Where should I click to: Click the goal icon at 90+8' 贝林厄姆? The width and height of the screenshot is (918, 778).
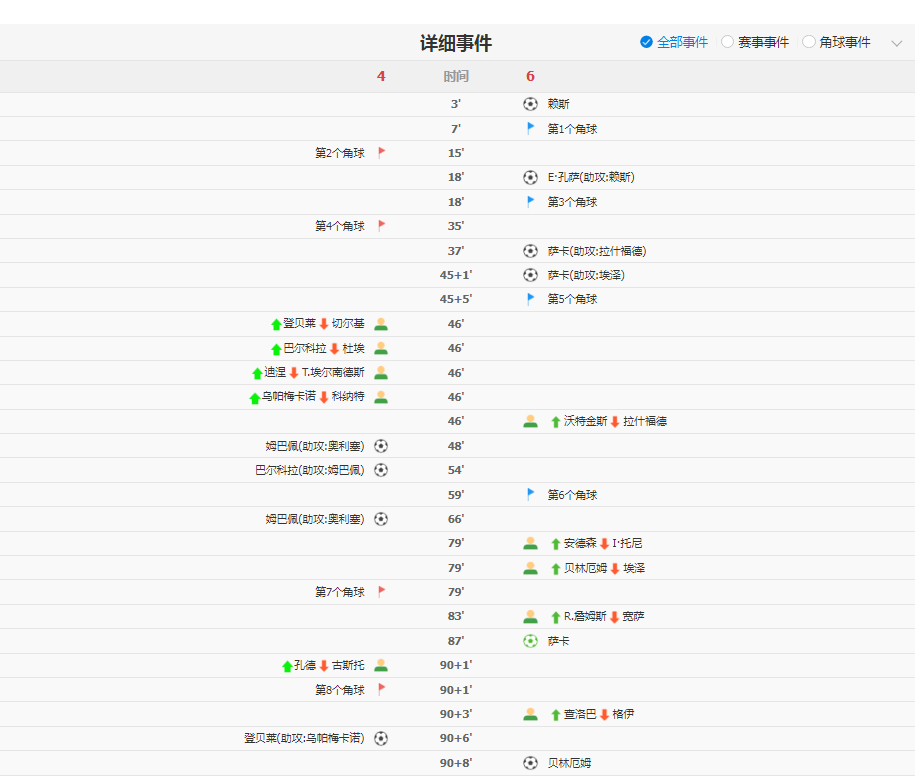(x=530, y=763)
